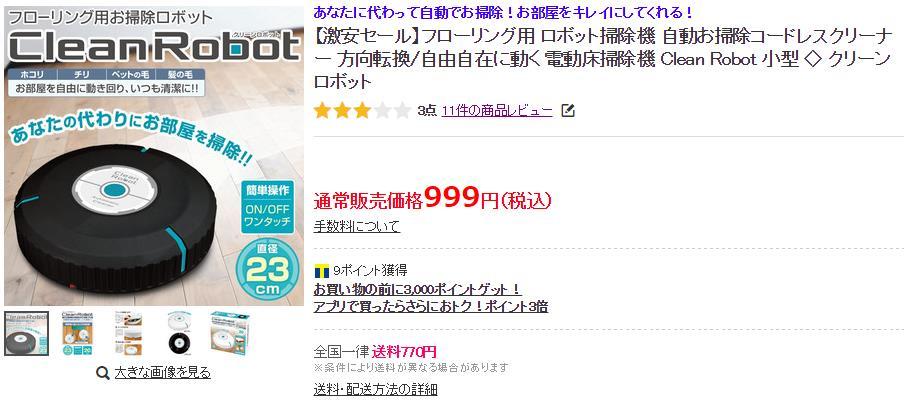Image resolution: width=904 pixels, height=402 pixels.
Task: Select the first black robot thumbnail
Action: coord(27,333)
